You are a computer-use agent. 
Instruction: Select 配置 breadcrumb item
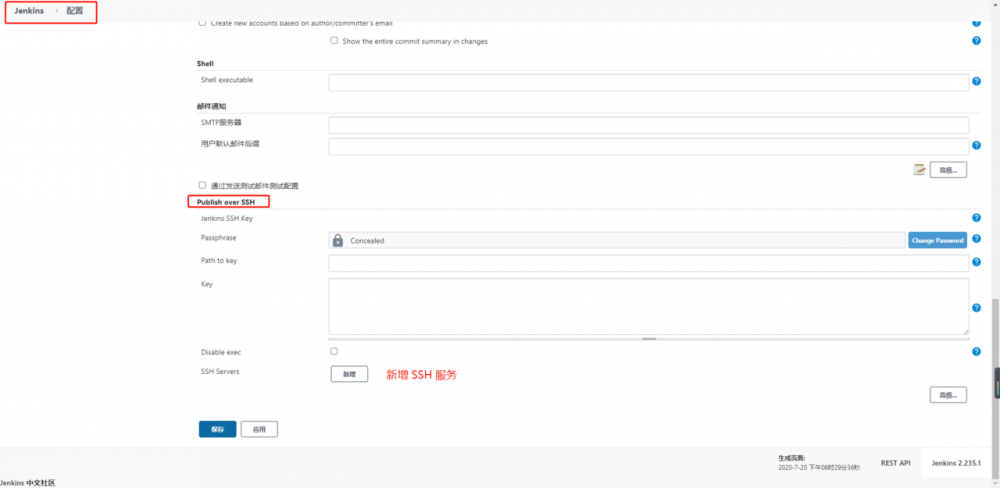(75, 11)
